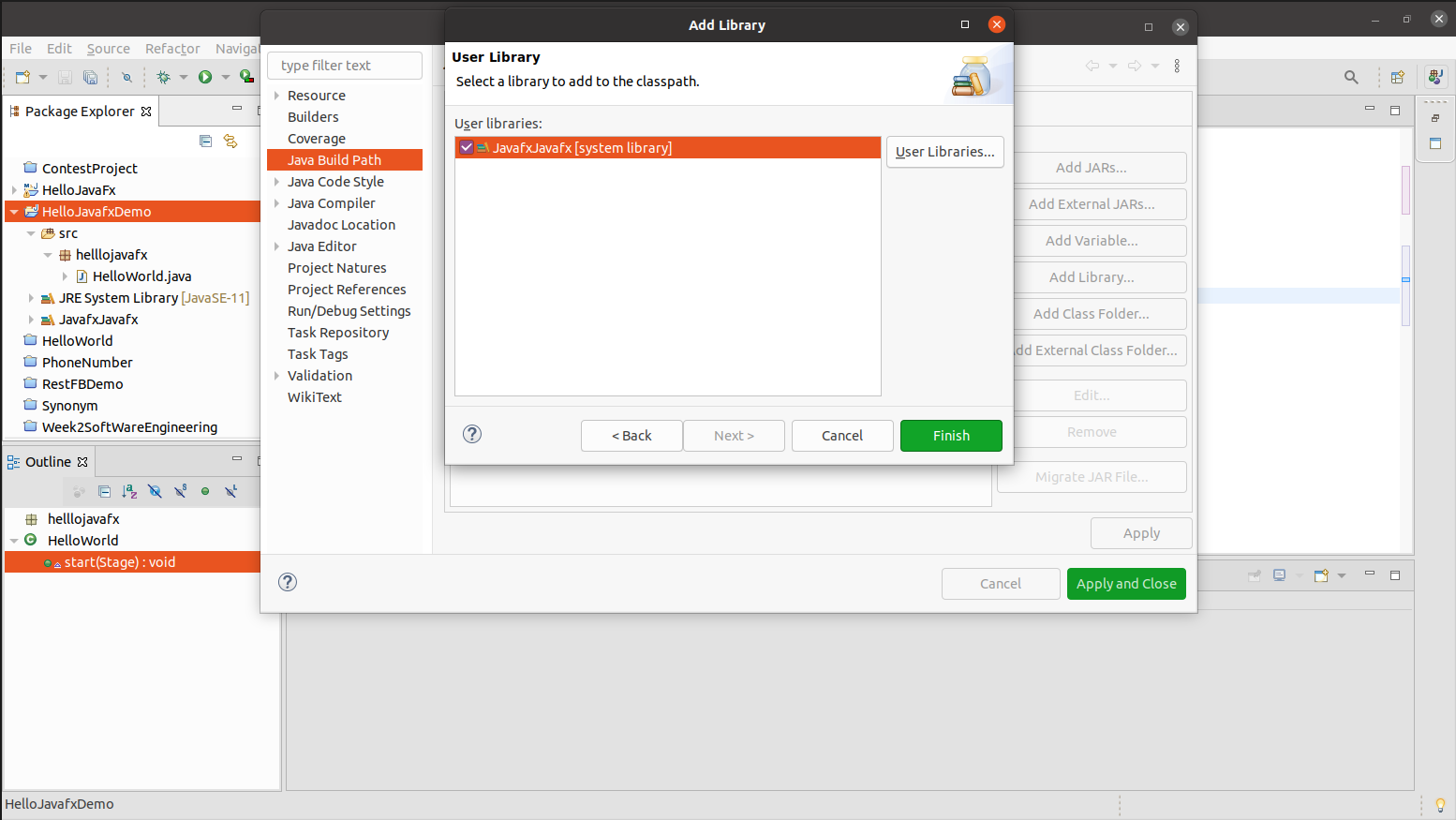Click inside the type filter text field

point(344,65)
